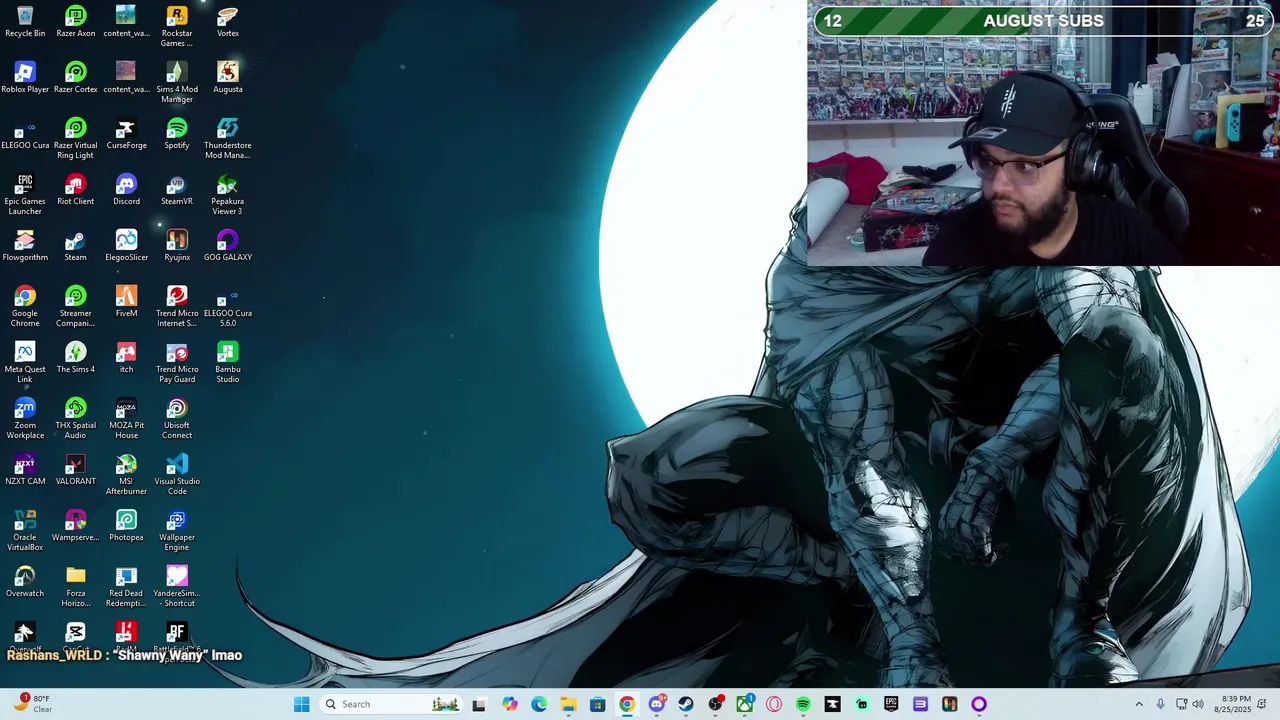
Task: Open the Forza Horizon folder icon
Action: (75, 586)
